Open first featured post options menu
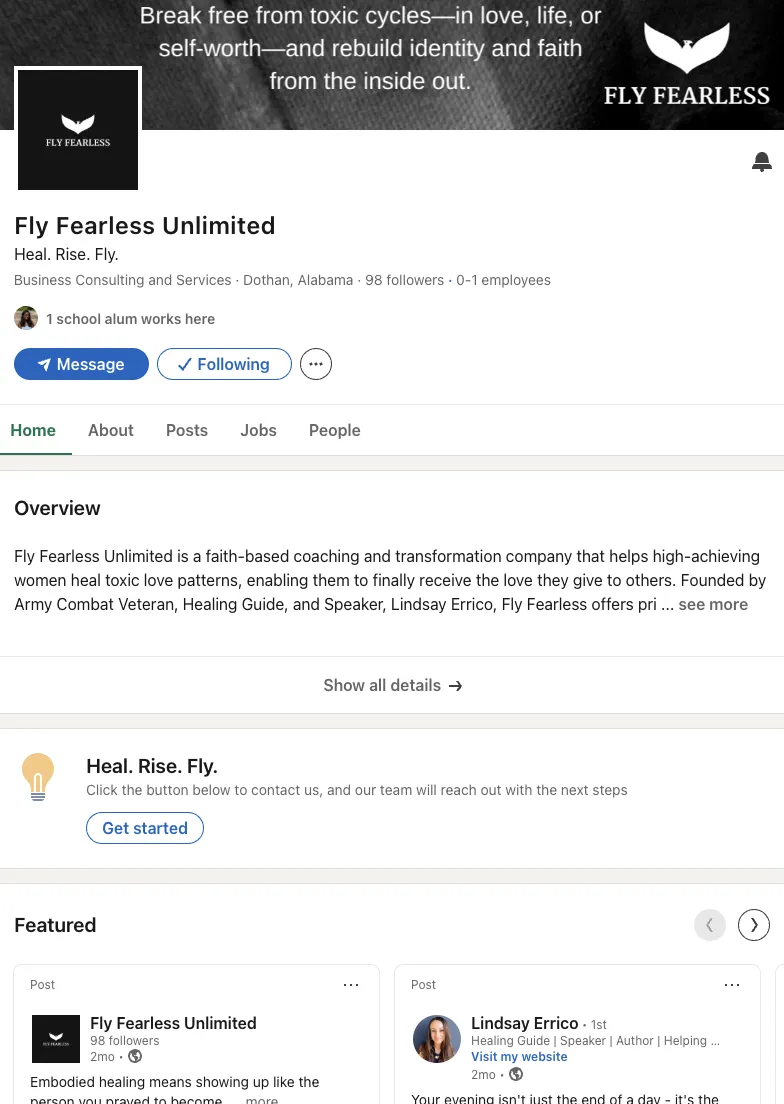 [x=351, y=985]
